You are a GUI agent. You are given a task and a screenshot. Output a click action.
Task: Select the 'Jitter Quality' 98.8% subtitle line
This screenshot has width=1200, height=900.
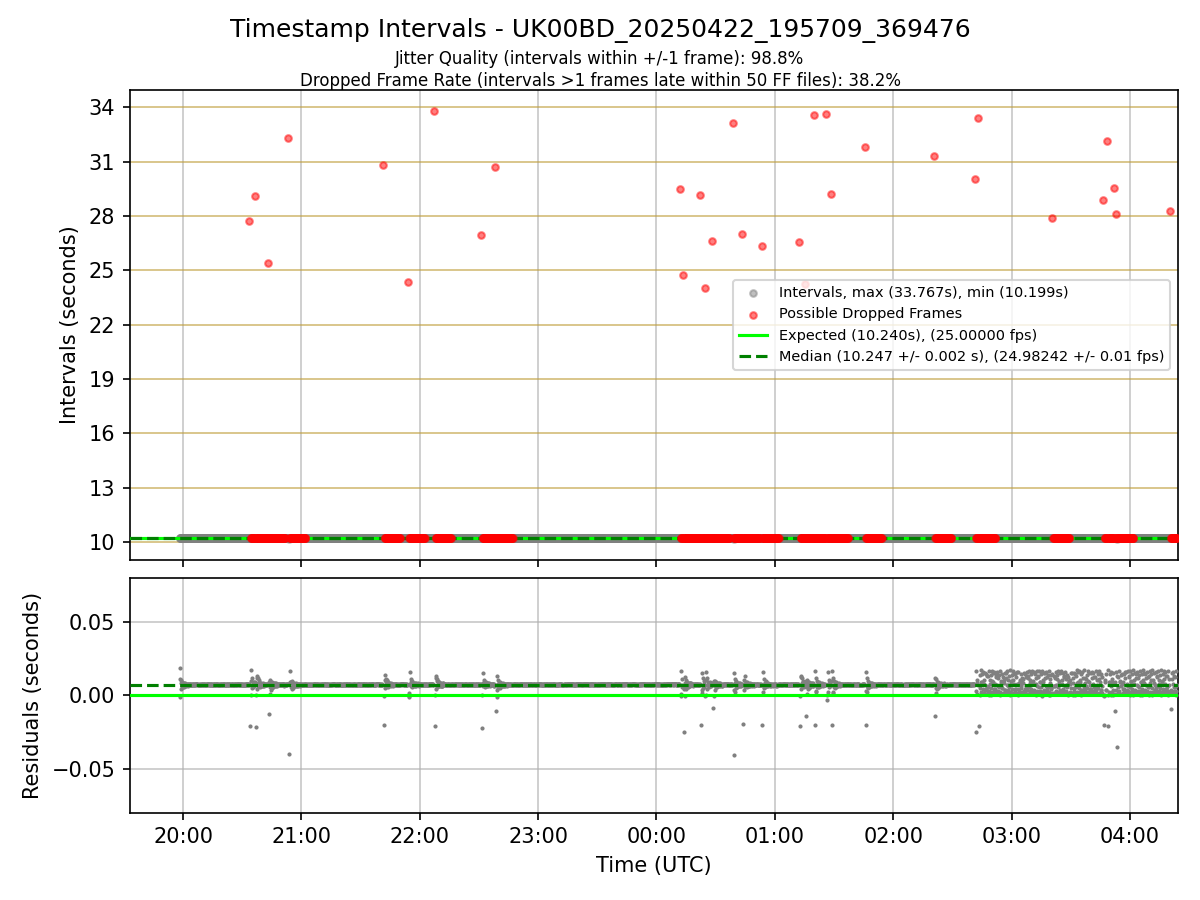(599, 58)
